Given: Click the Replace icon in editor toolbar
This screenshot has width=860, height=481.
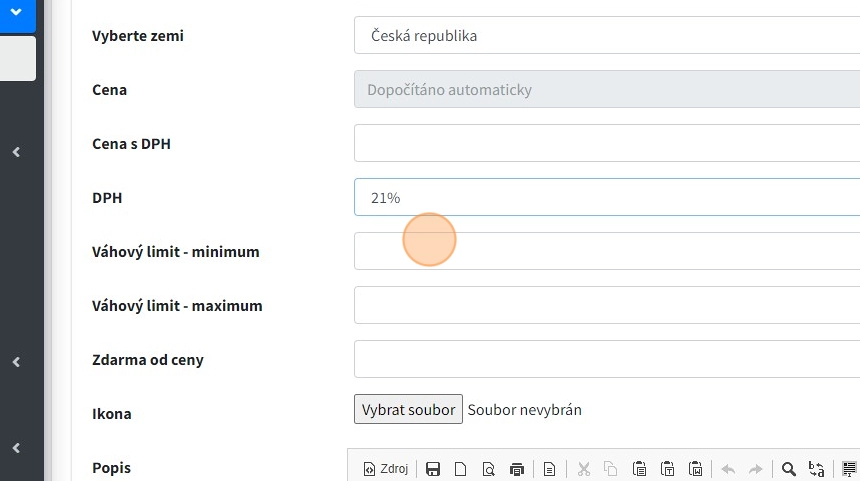Looking at the screenshot, I should point(816,469).
